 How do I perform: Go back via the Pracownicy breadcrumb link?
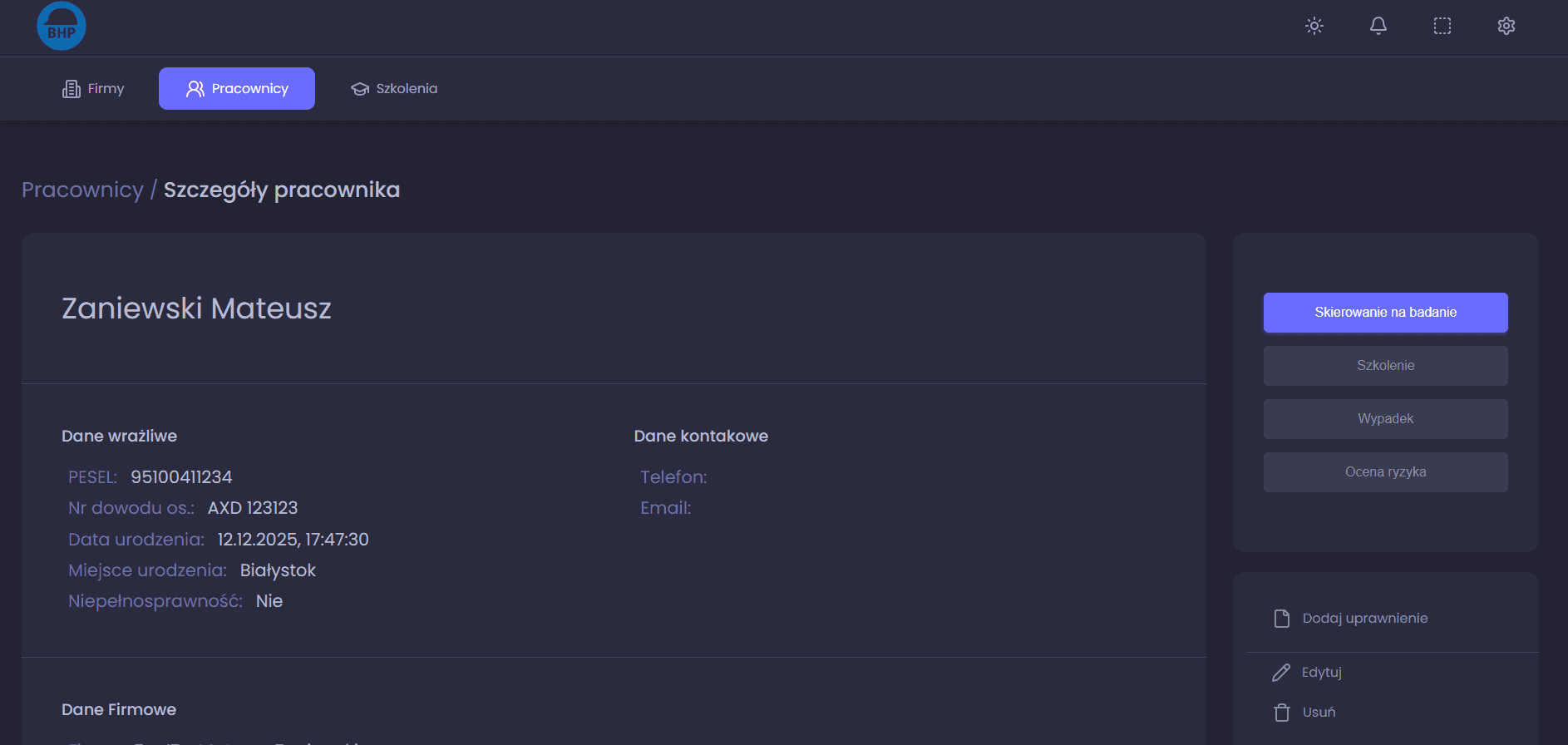coord(82,190)
